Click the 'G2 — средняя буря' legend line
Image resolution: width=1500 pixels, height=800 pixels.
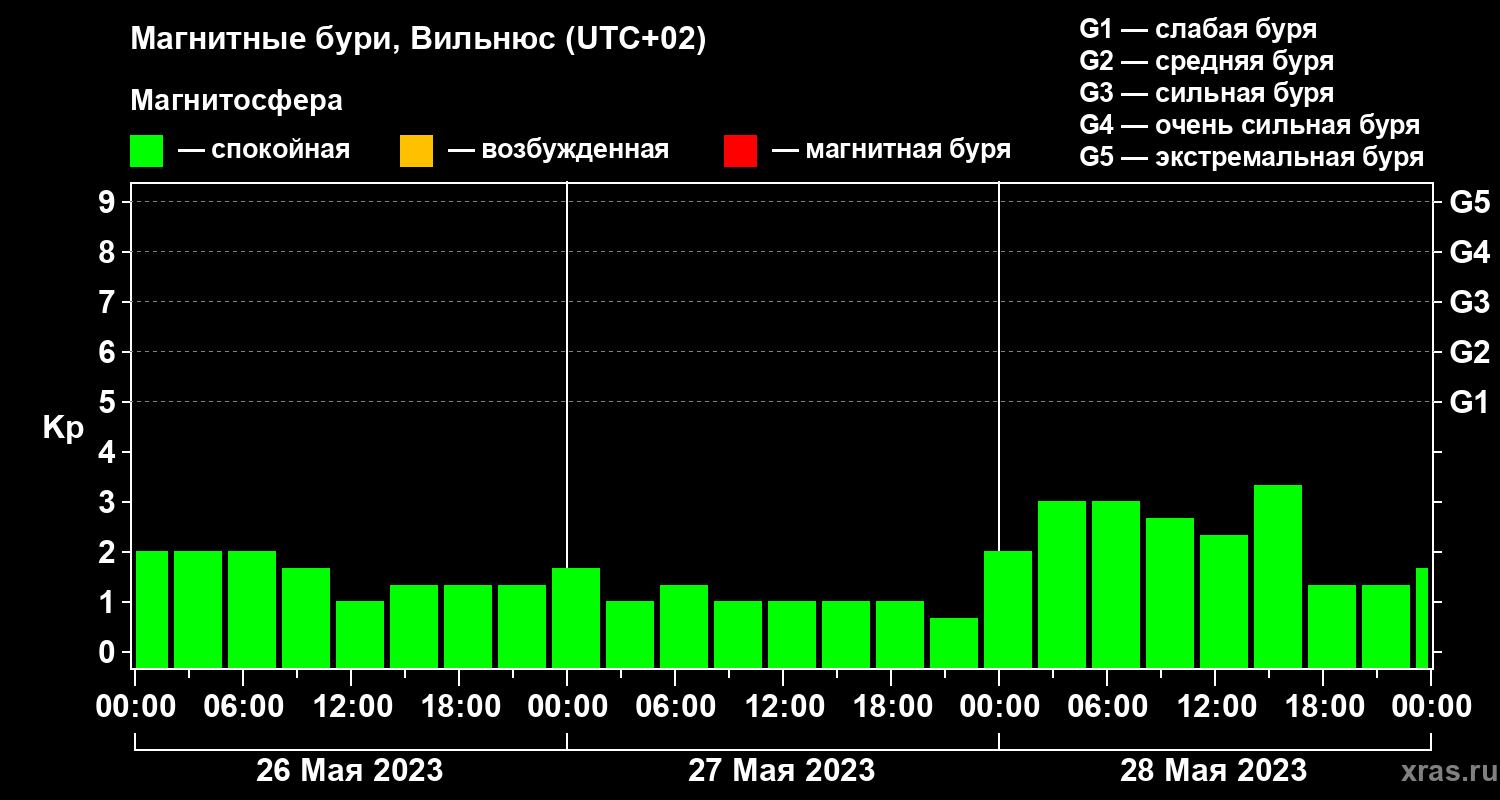tap(1206, 61)
